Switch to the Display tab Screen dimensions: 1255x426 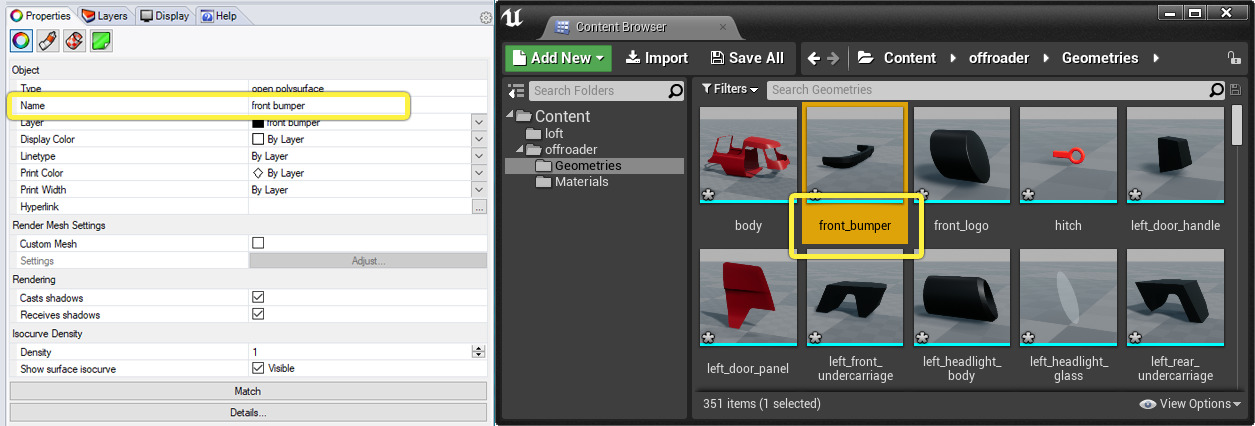(165, 16)
